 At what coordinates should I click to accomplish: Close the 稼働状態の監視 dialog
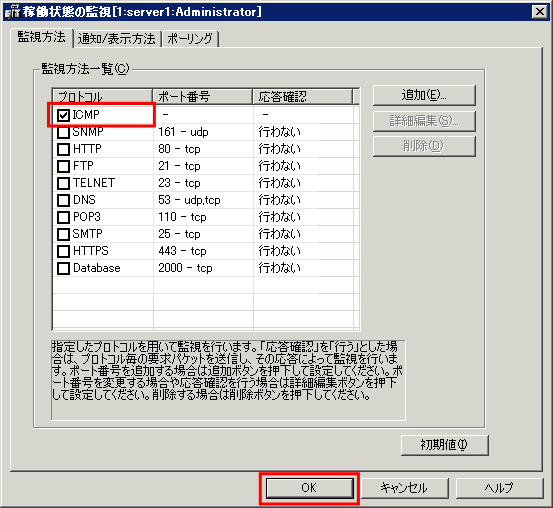pos(540,12)
